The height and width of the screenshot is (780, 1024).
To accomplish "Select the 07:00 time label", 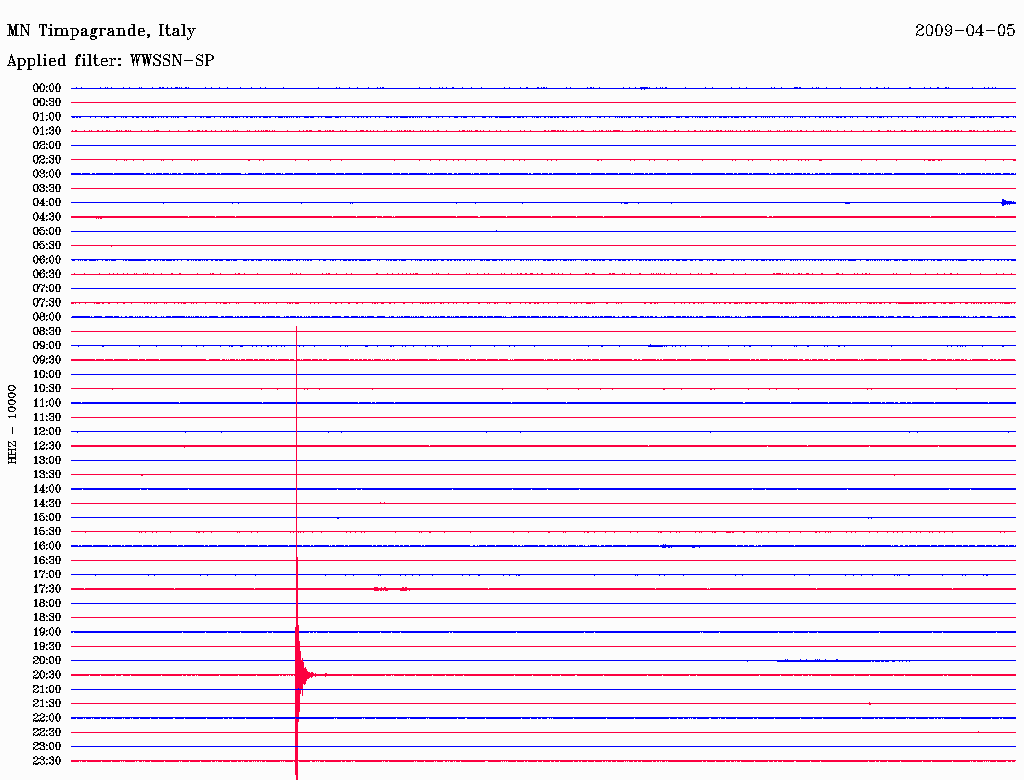I will coord(47,288).
